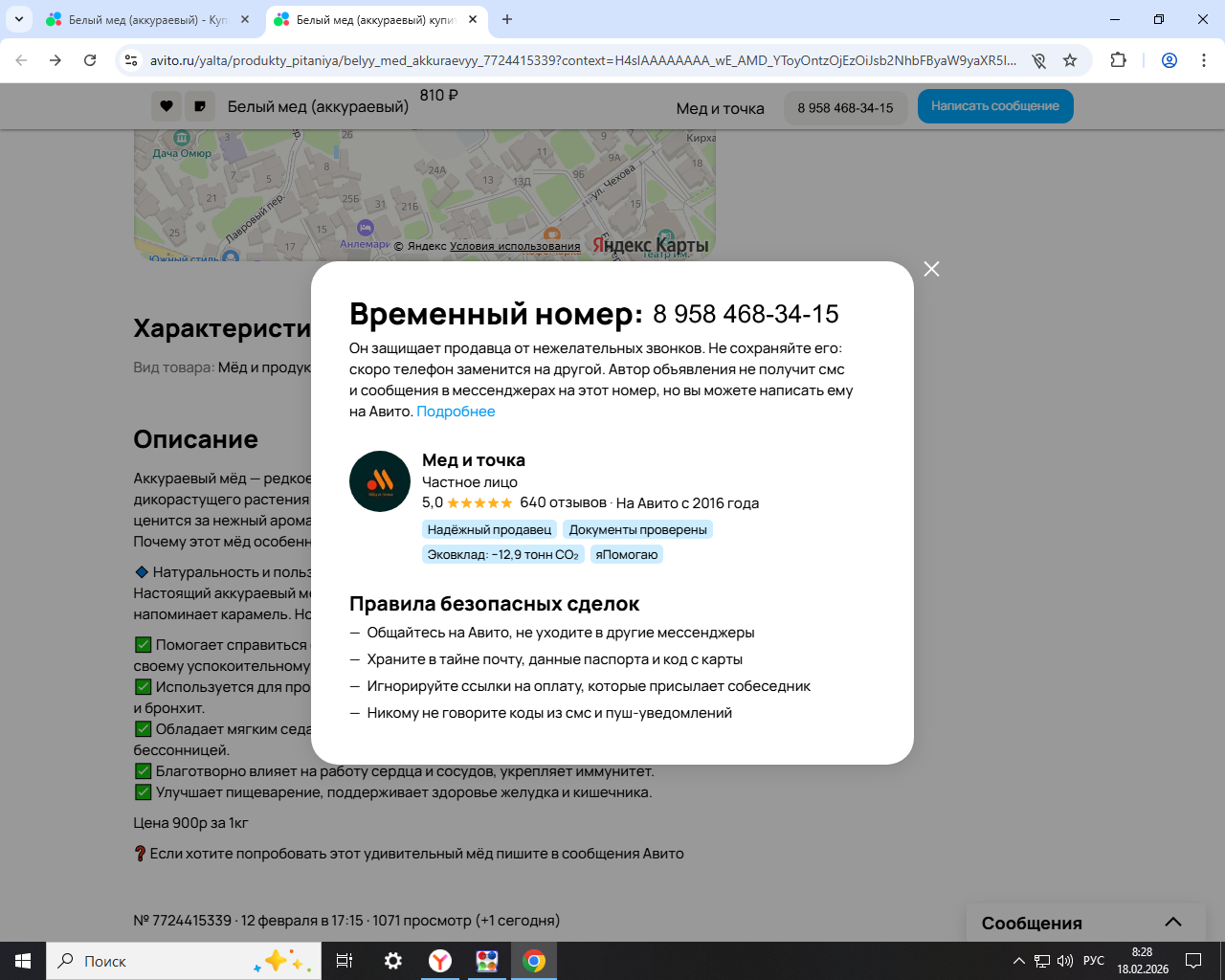
Task: Reload the Avito page
Action: point(90,60)
